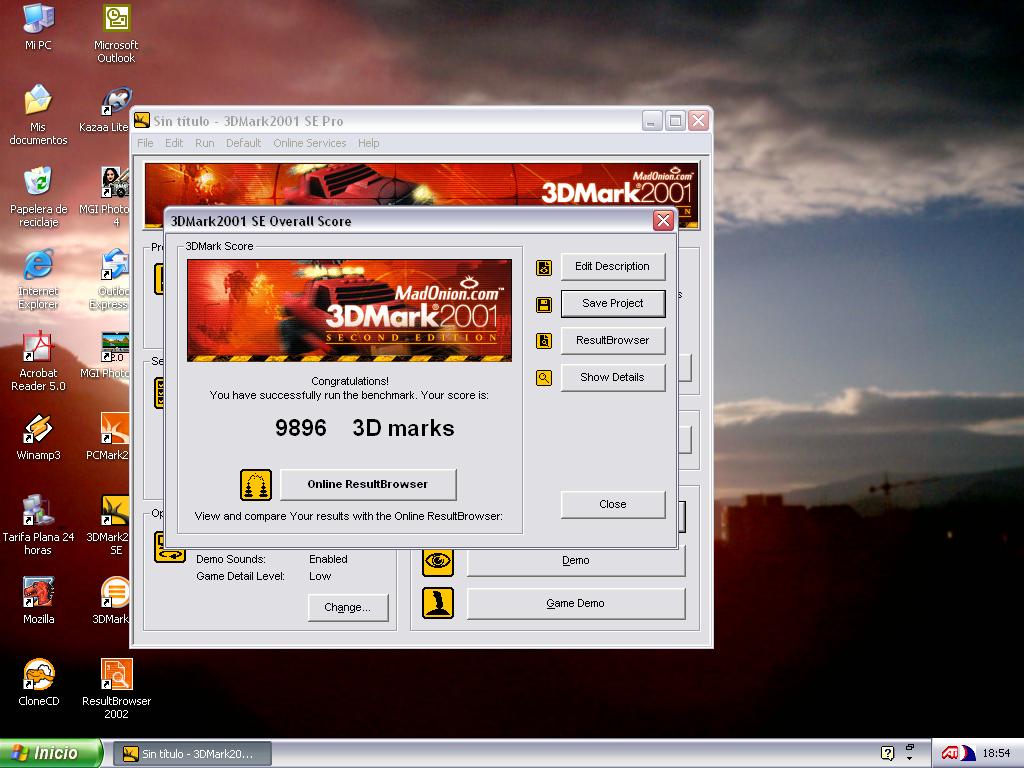The image size is (1024, 768).
Task: Maximize the 3DMark2001 SE Pro window
Action: [675, 121]
